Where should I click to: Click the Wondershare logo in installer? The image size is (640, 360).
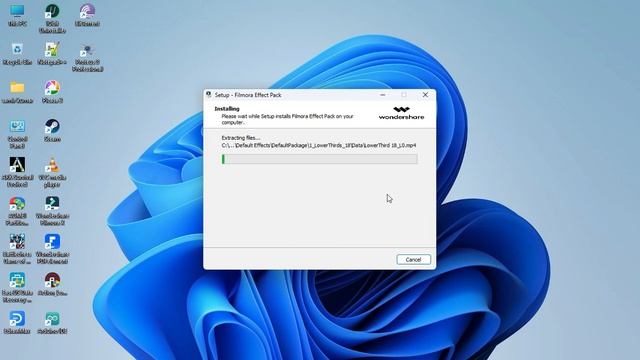[x=401, y=113]
